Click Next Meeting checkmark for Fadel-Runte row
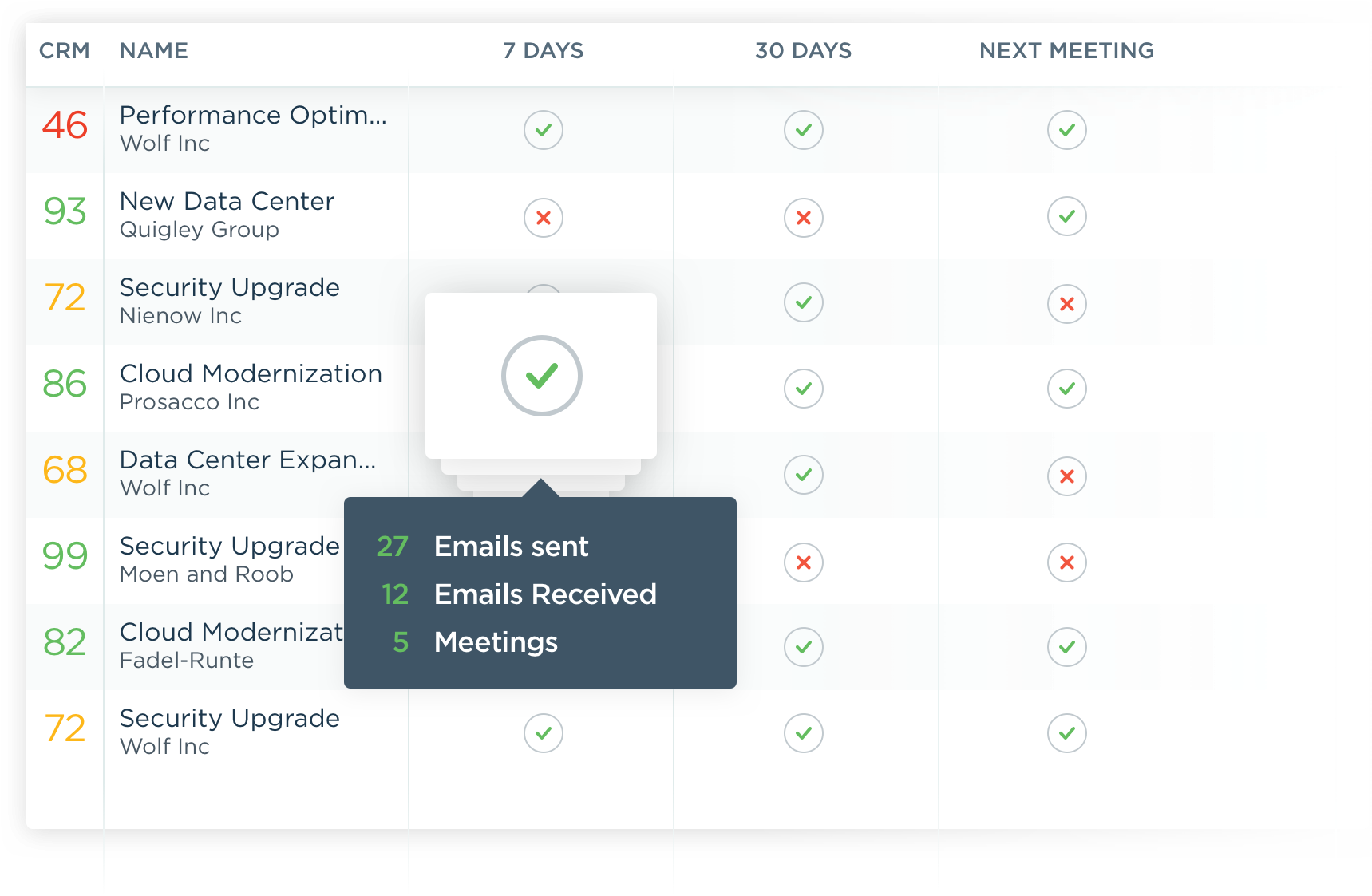1372x896 pixels. tap(1066, 647)
